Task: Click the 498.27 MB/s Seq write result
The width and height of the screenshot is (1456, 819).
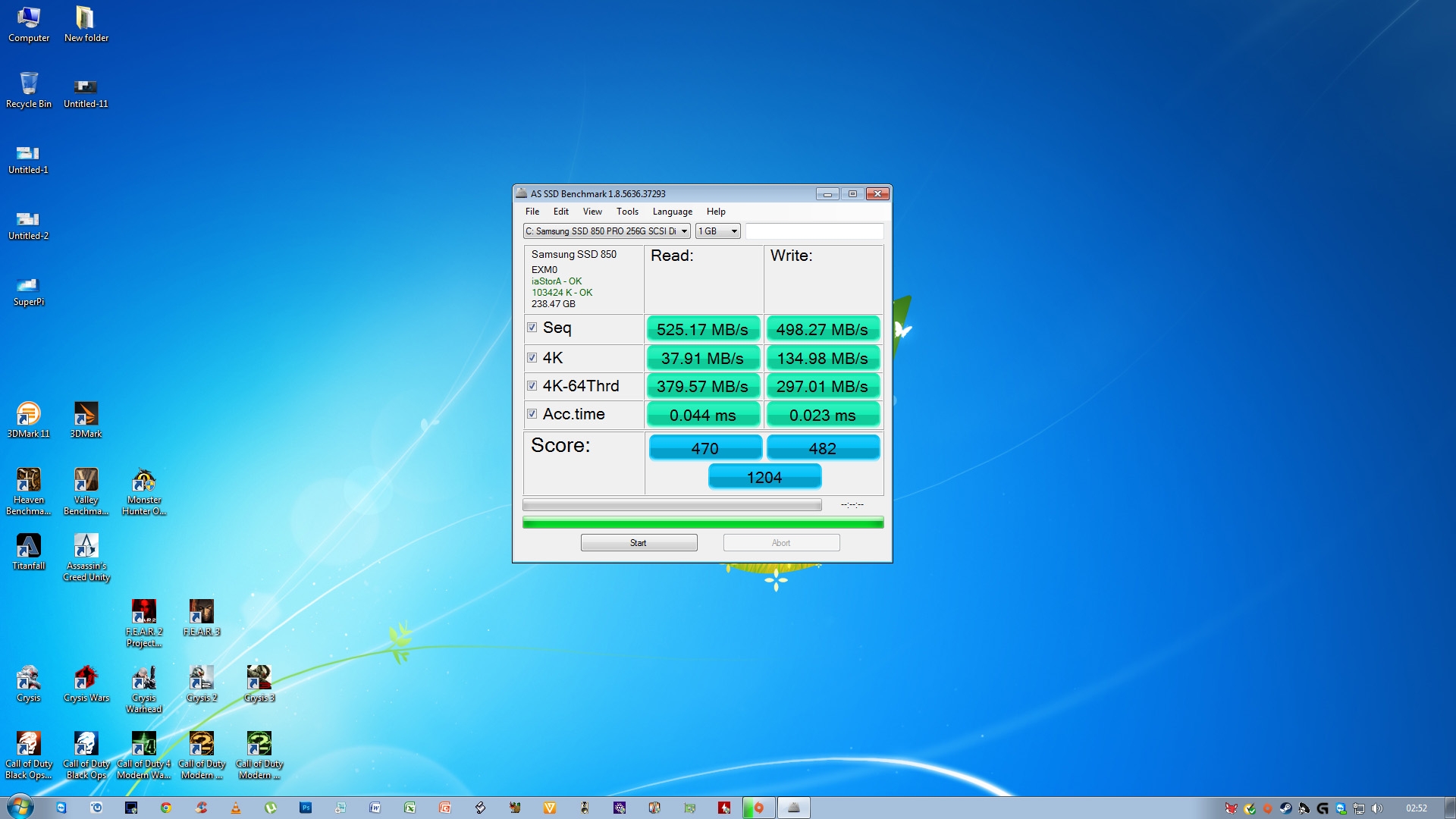Action: pyautogui.click(x=823, y=329)
